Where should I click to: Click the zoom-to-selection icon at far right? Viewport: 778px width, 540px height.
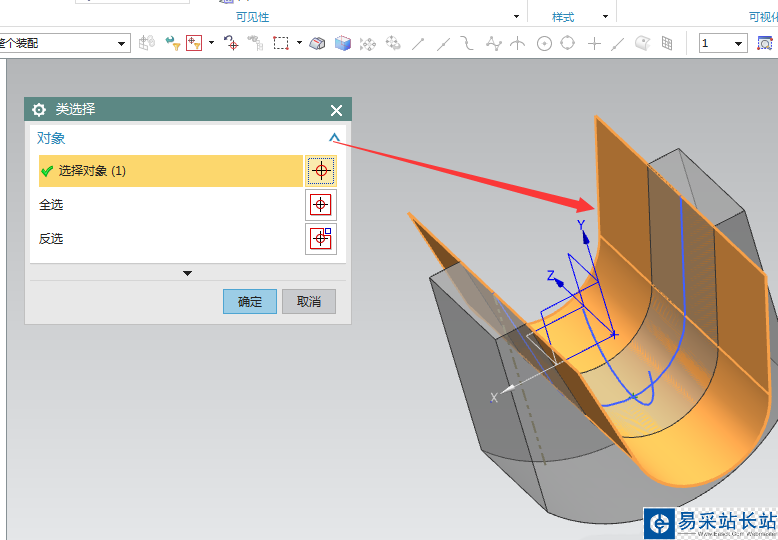[x=765, y=43]
